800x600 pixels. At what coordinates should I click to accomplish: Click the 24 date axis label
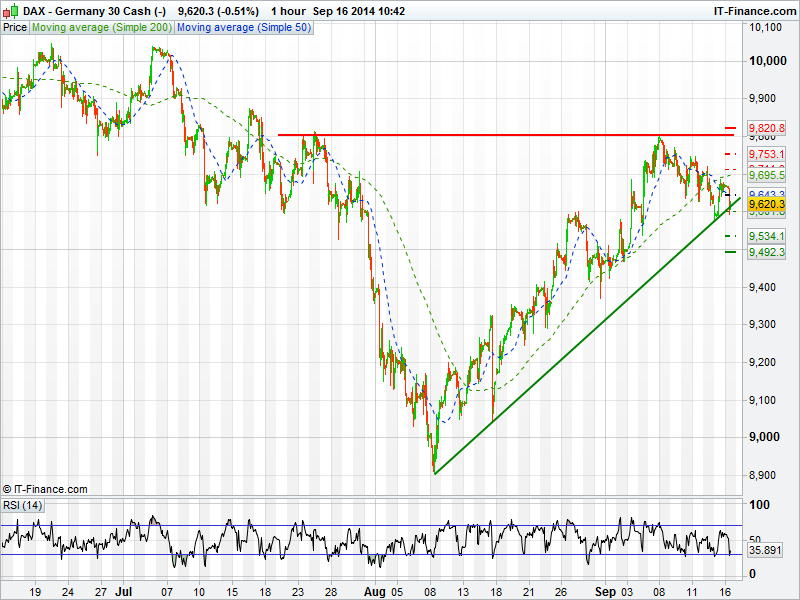[67, 592]
